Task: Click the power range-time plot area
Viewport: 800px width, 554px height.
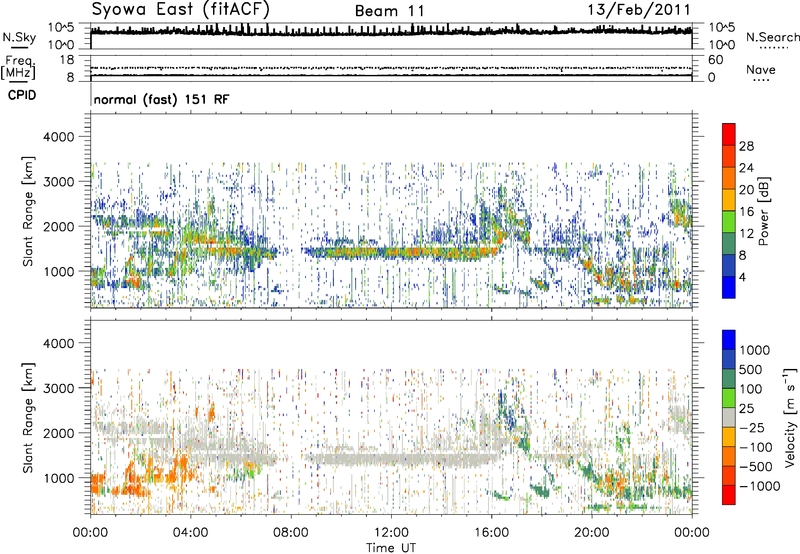Action: click(391, 211)
